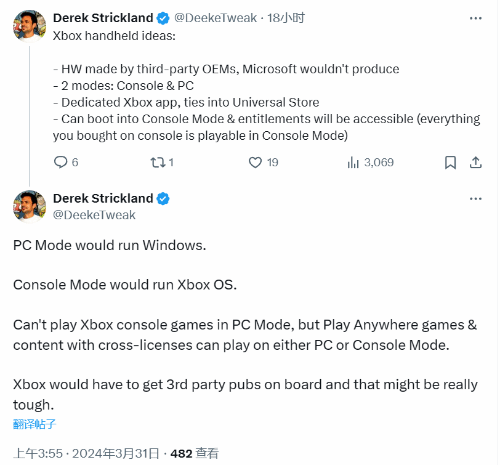The height and width of the screenshot is (465, 500).
Task: Click the blue verified badge in first tweet
Action: 163,18
